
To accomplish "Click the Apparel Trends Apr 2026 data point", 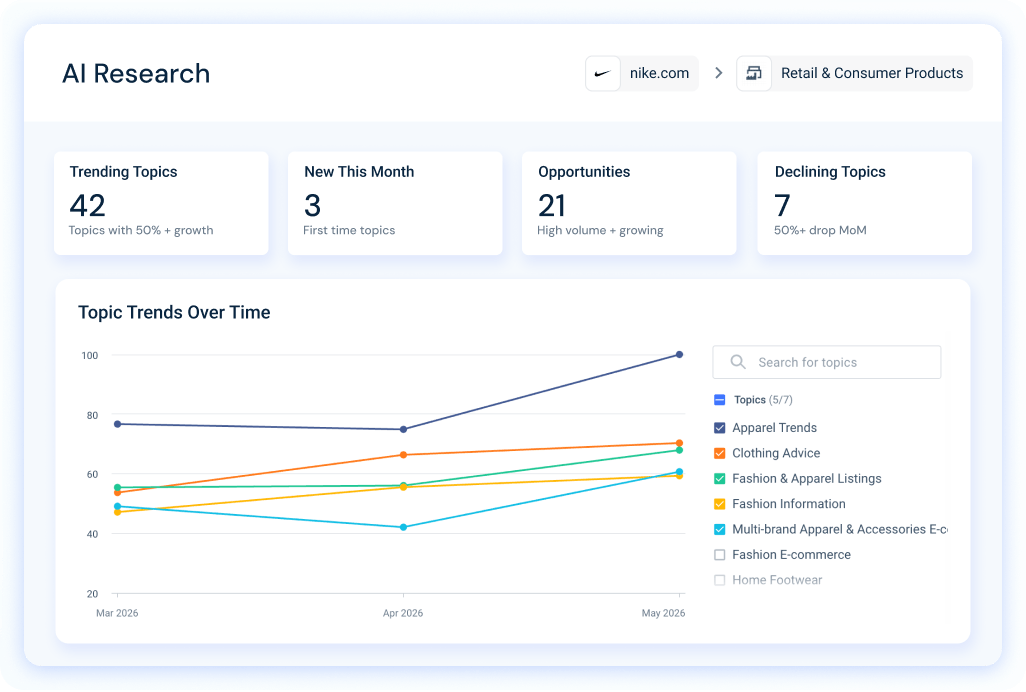I will click(x=403, y=429).
